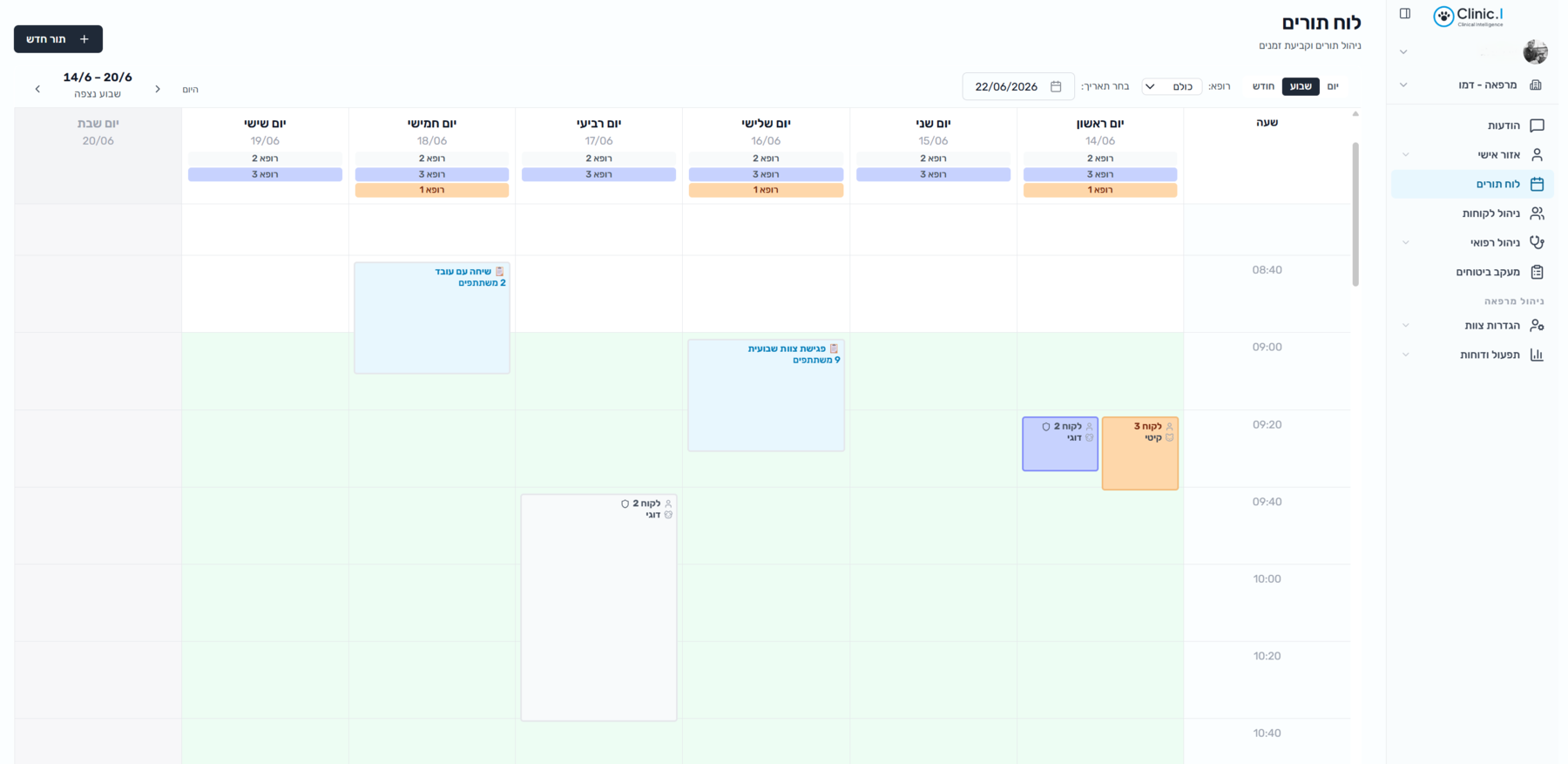
Task: Click the vertical scrollbar of the calendar
Action: 1355,213
